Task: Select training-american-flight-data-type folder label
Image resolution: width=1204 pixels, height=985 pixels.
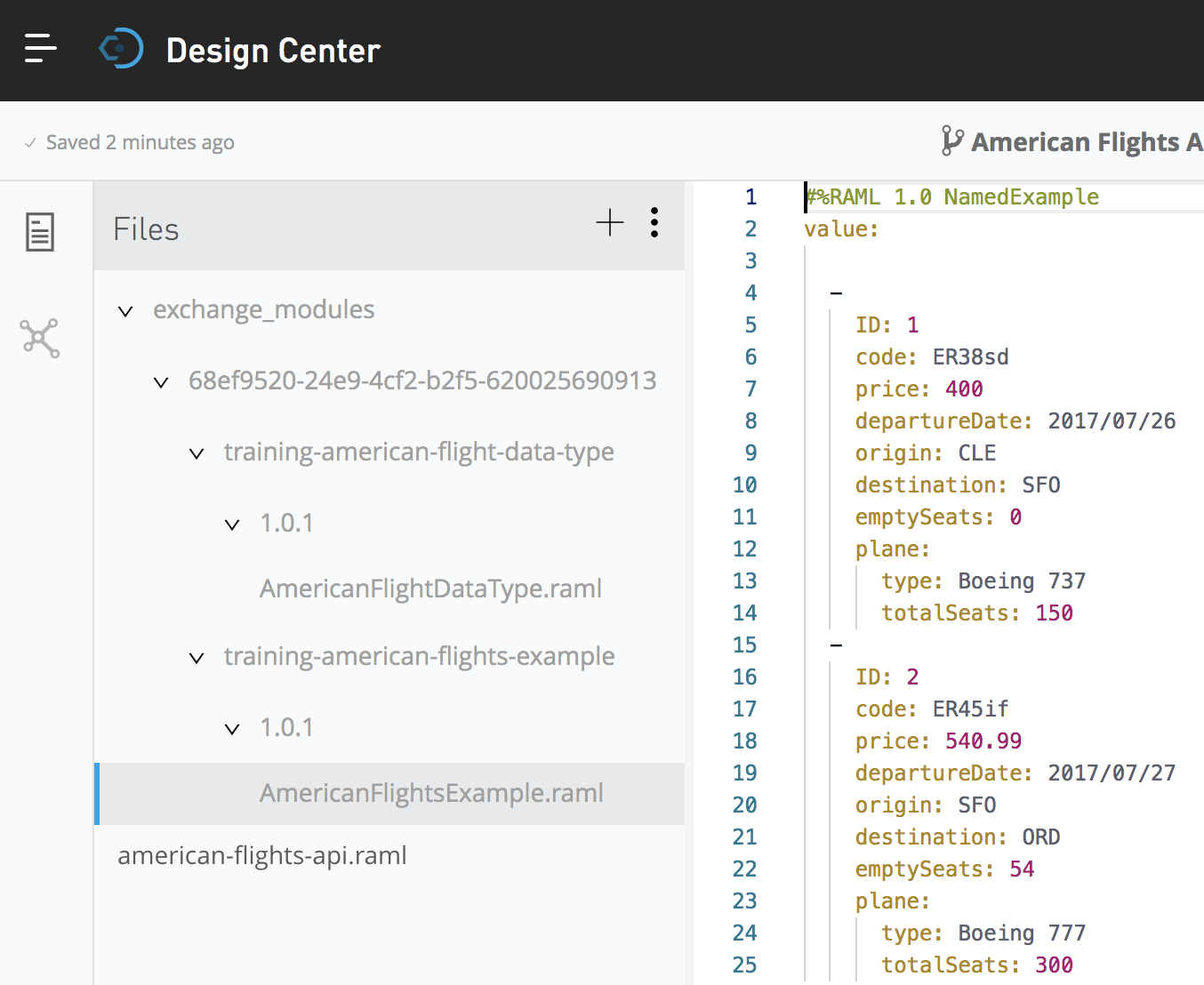Action: (x=419, y=452)
